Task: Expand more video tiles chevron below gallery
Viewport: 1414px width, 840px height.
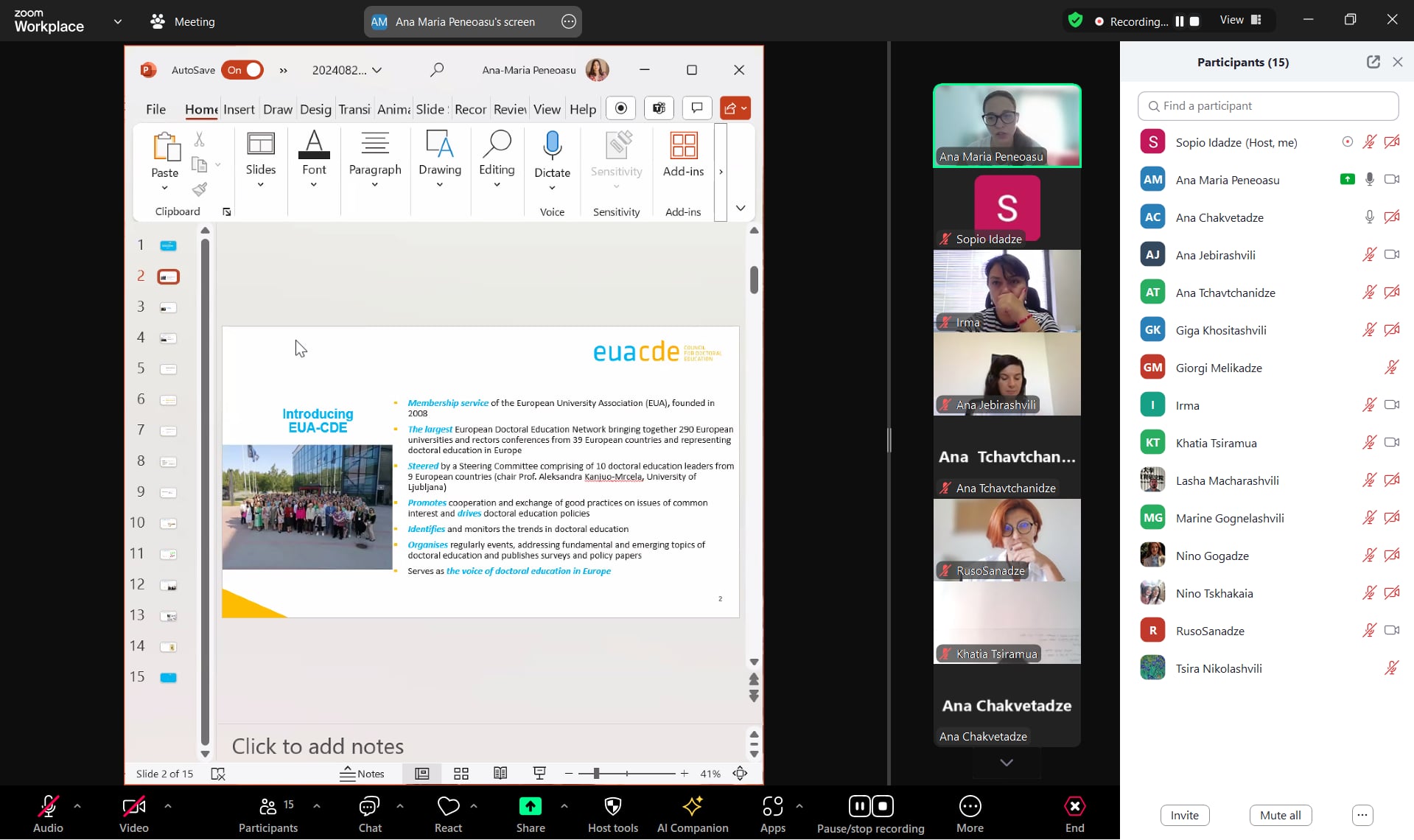Action: click(1007, 763)
